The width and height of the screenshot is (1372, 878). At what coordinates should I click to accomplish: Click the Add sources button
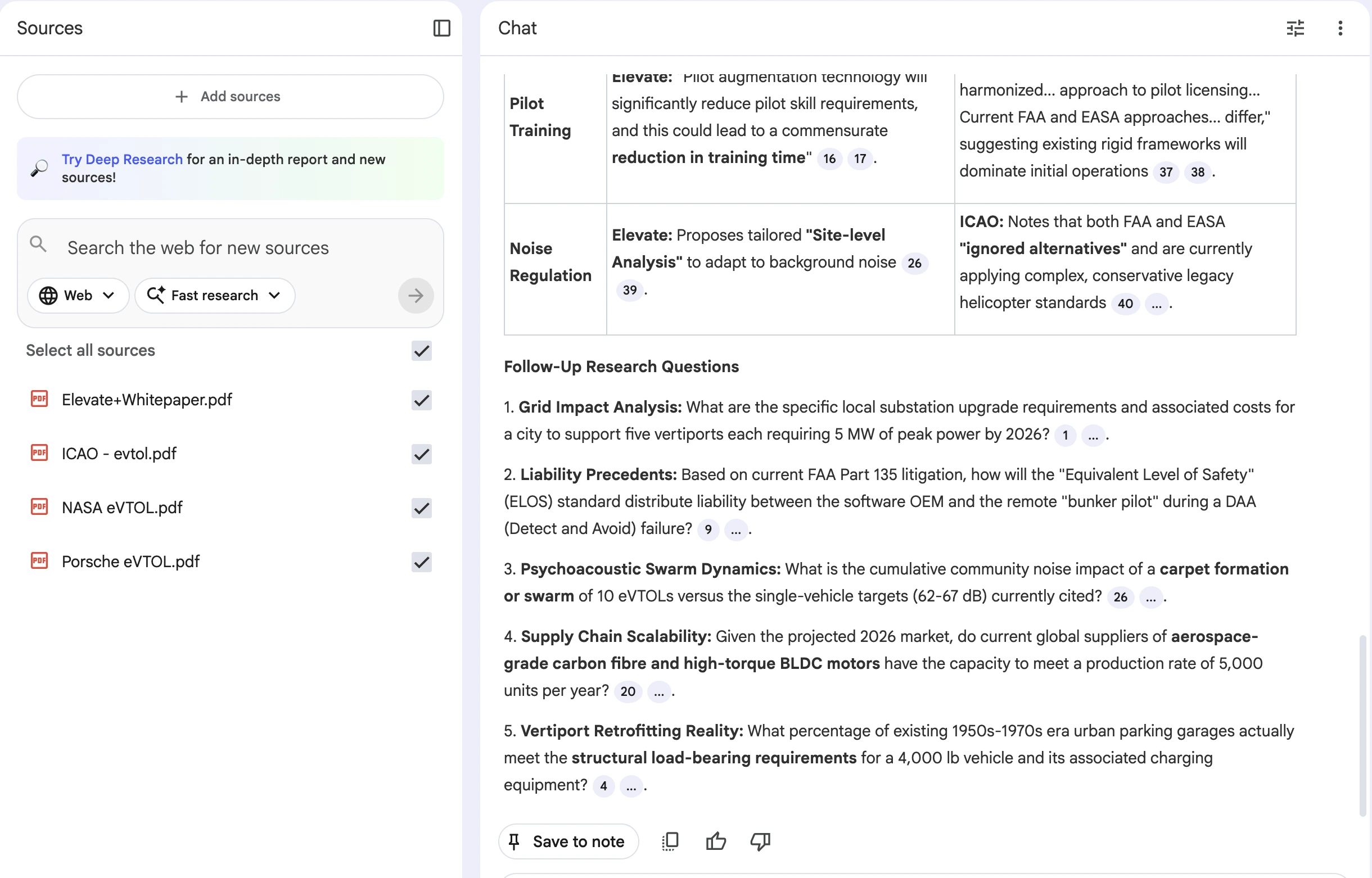(230, 96)
